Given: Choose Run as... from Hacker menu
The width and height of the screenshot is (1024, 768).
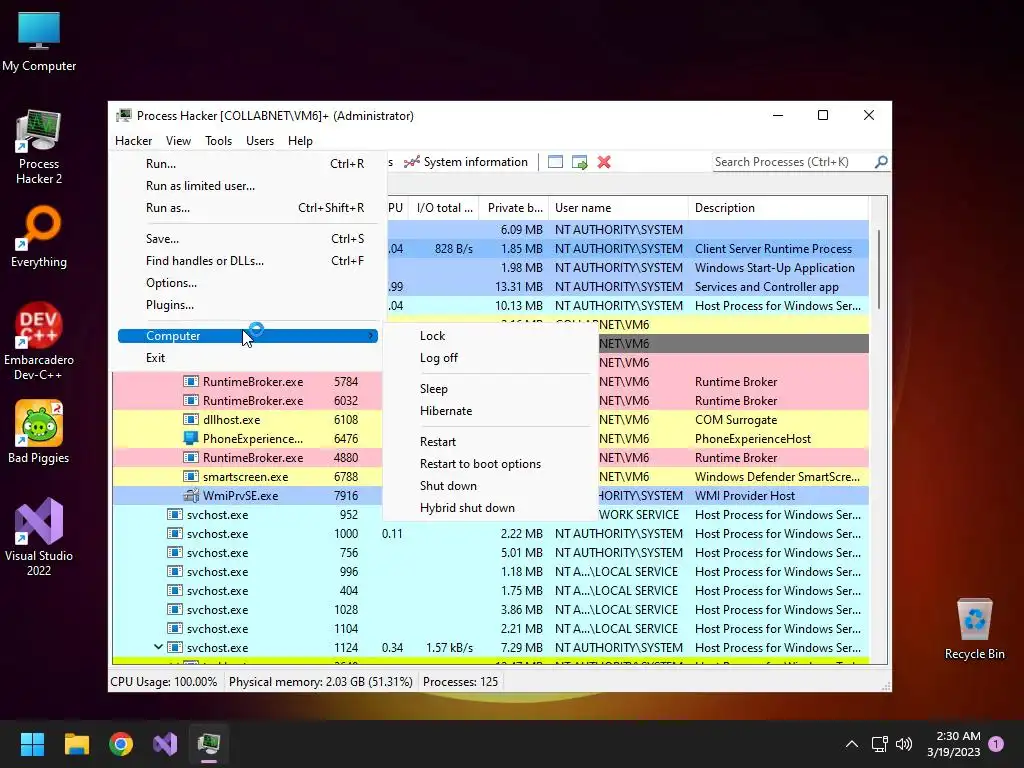Looking at the screenshot, I should pos(248,208).
